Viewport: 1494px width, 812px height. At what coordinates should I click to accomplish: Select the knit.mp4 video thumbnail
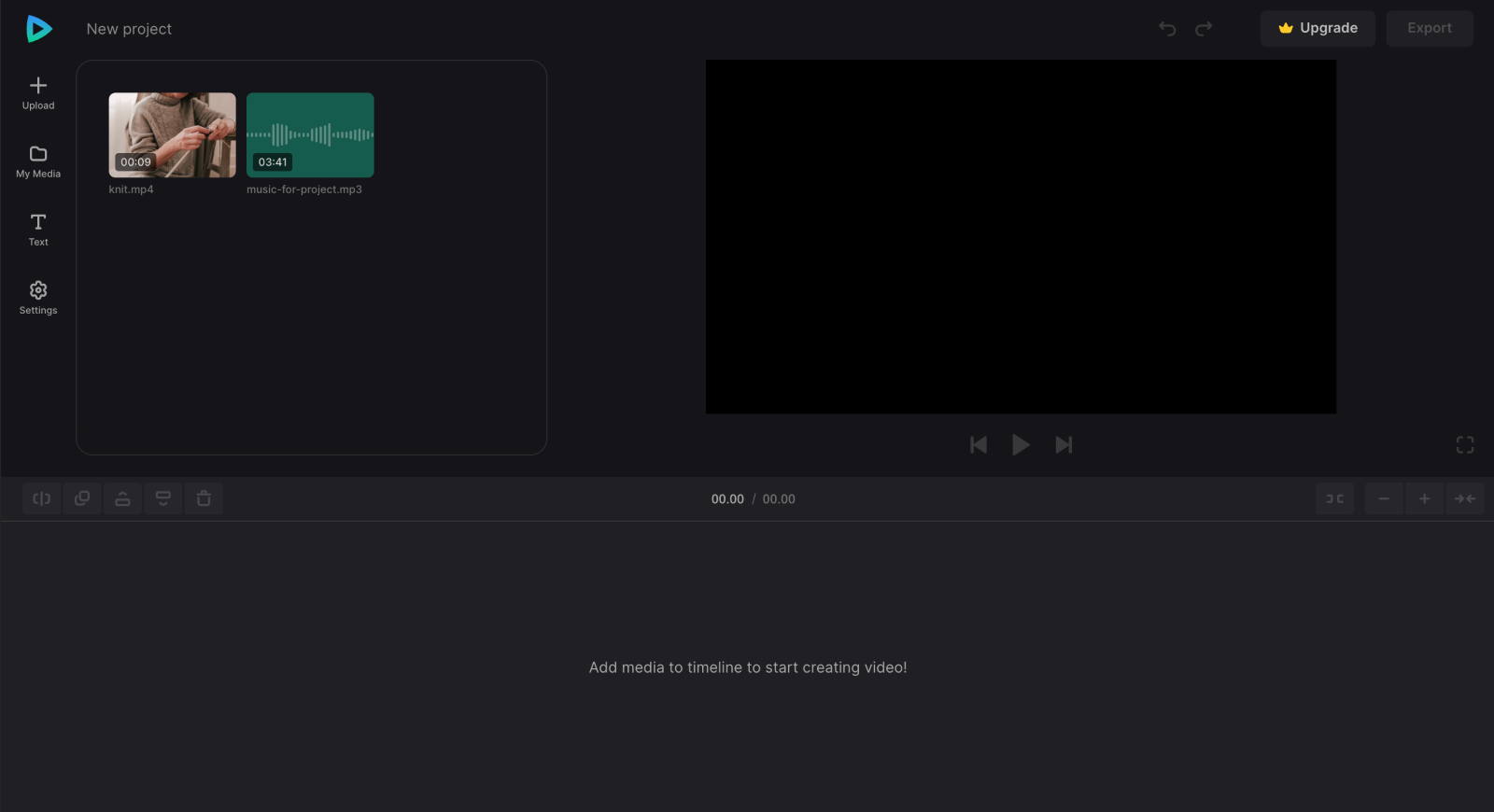coord(173,134)
